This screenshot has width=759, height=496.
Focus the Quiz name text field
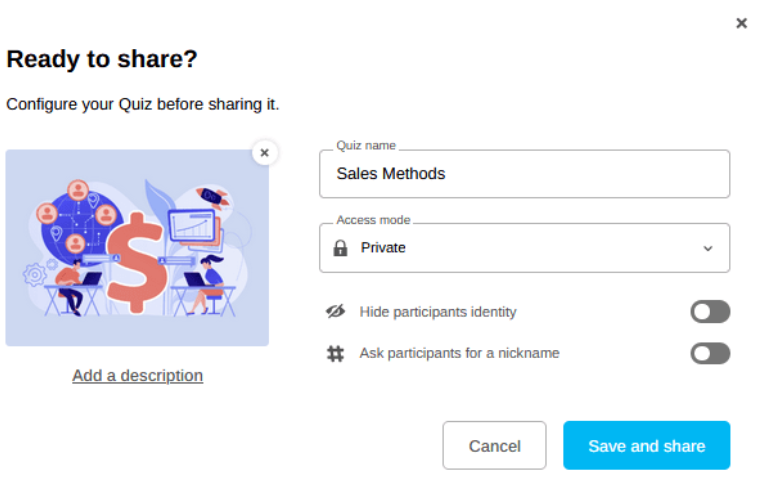[x=524, y=174]
